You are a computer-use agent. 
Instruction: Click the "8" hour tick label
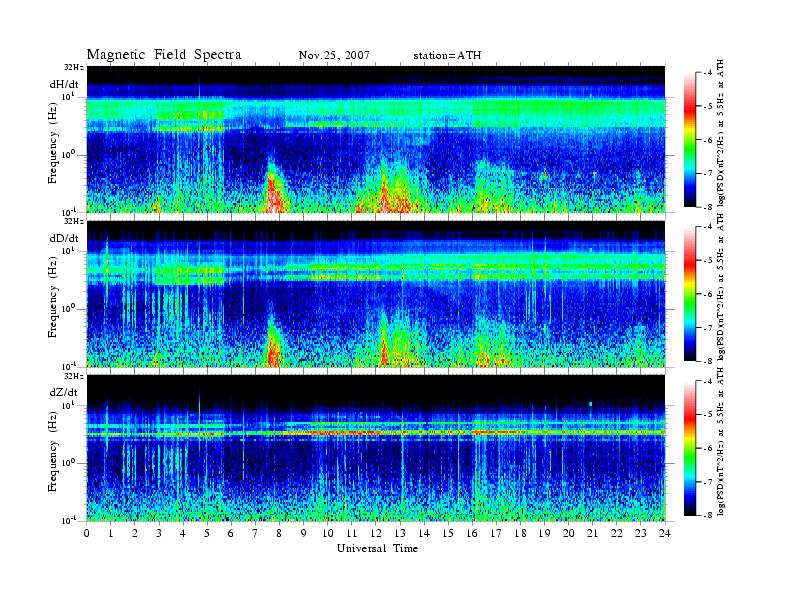coord(279,534)
